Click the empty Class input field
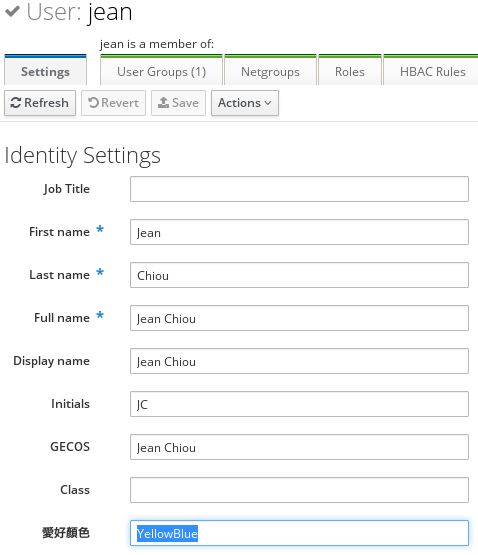Viewport: 478px width, 555px height. point(299,490)
